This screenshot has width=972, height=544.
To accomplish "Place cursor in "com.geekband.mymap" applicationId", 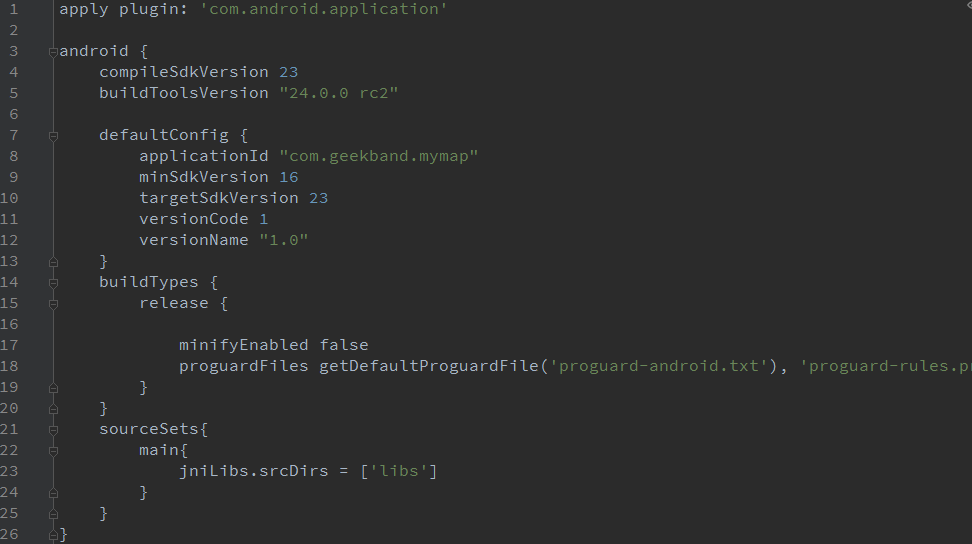I will click(x=378, y=156).
